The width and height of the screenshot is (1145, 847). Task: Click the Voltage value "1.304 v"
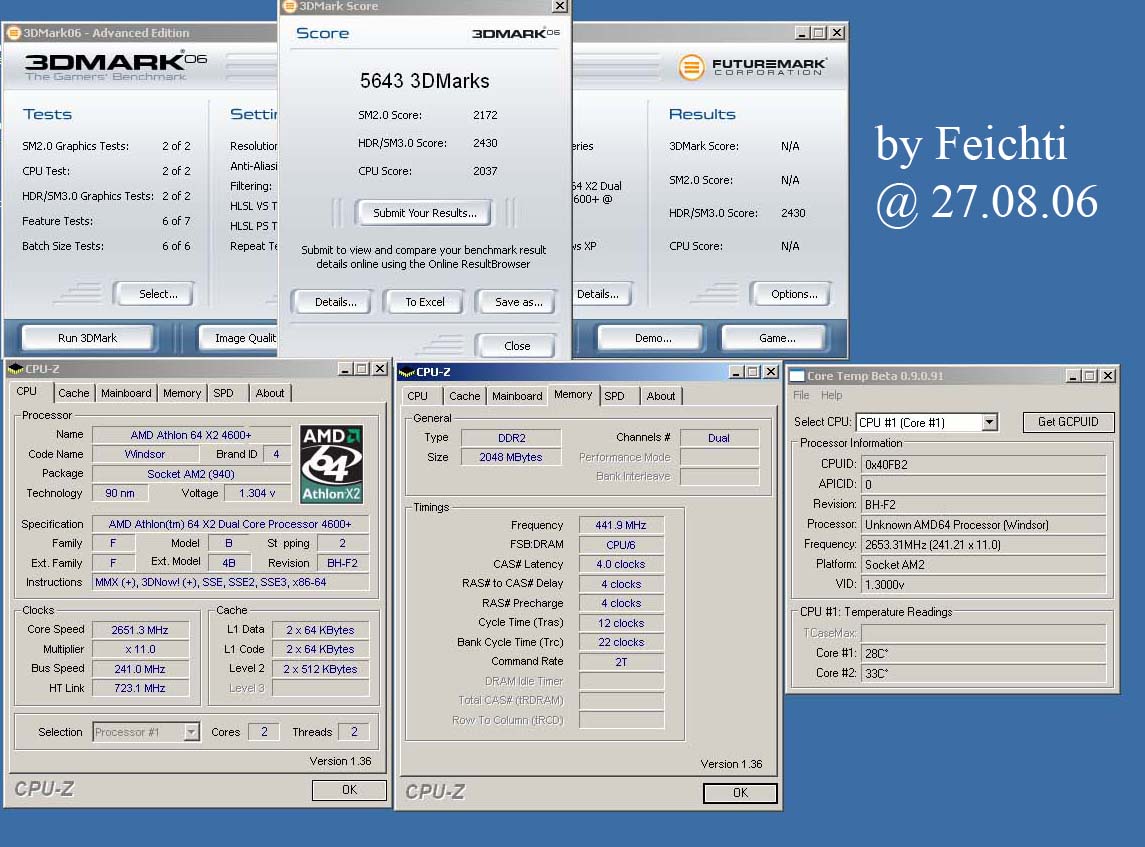(x=257, y=494)
